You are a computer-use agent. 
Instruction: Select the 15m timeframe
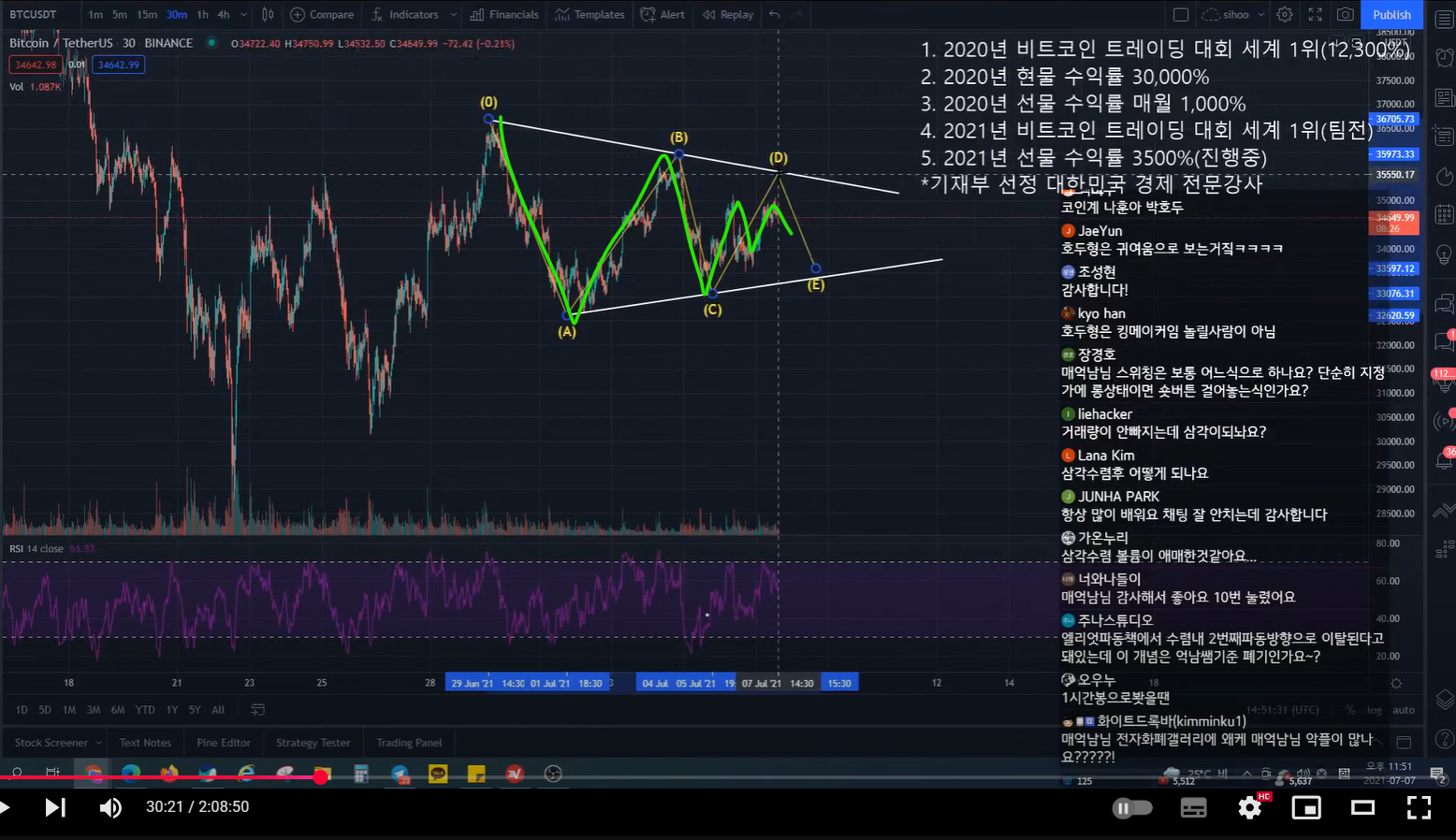tap(147, 14)
